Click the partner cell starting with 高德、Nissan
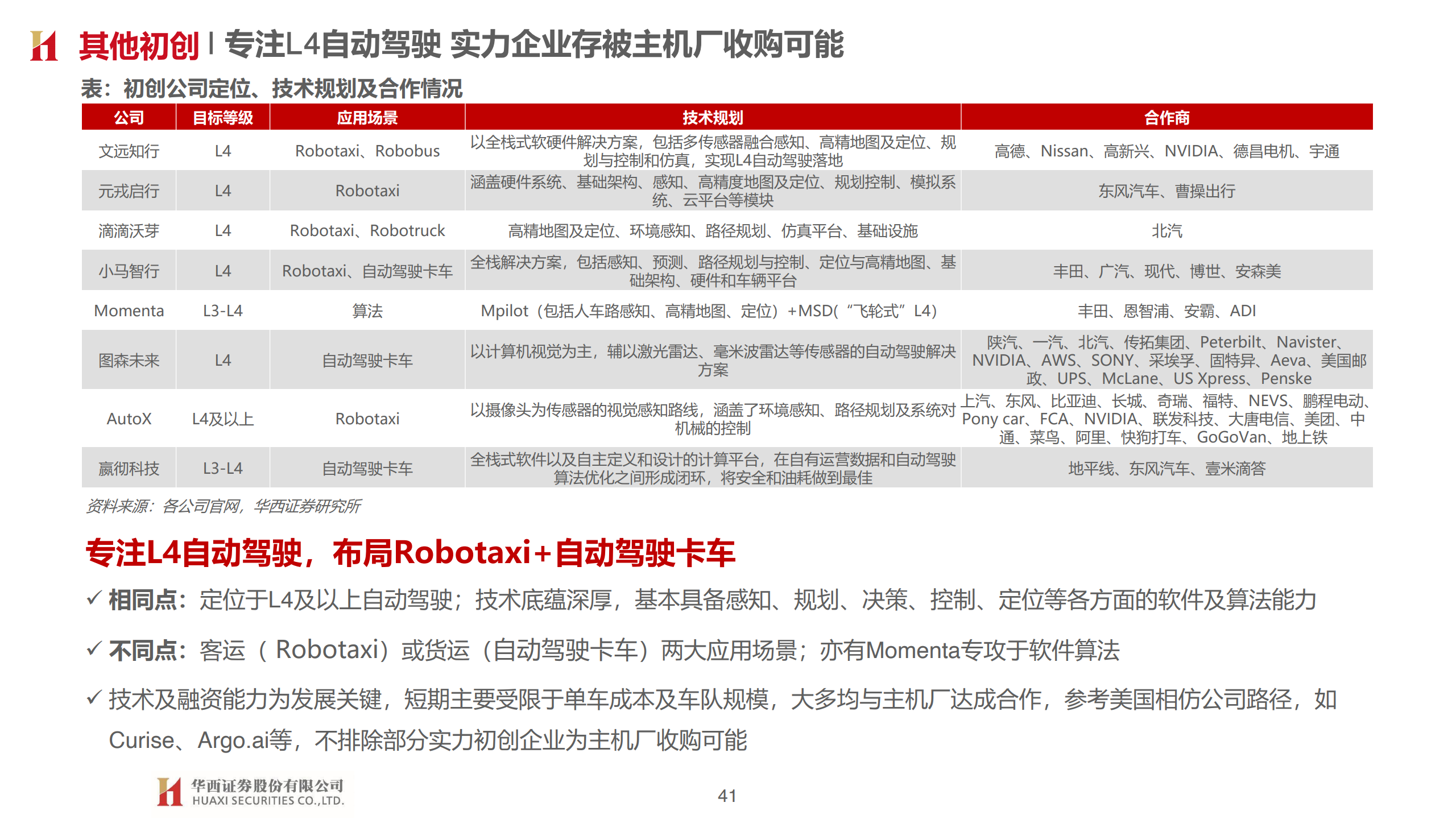 1167,151
